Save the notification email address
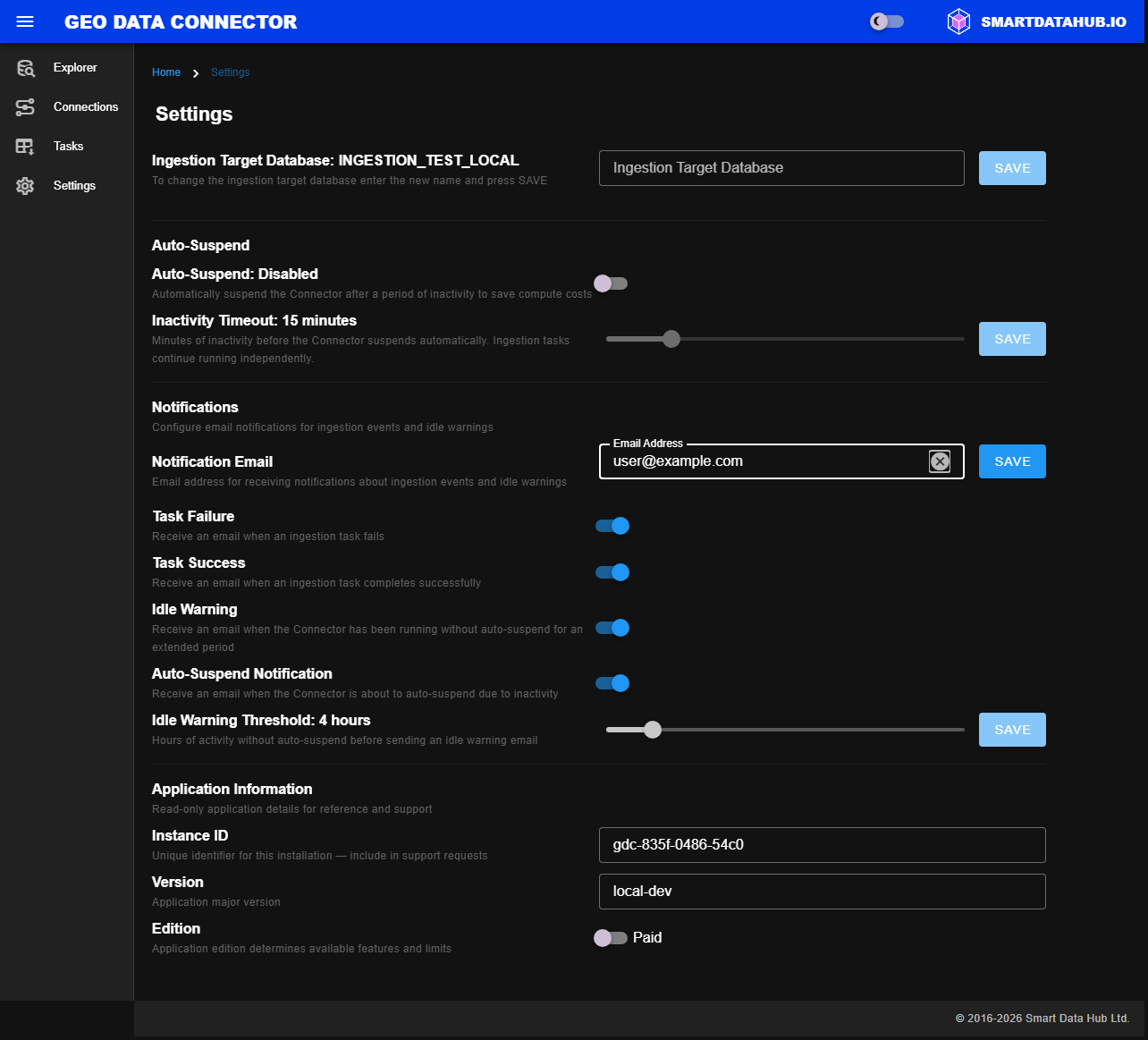1148x1040 pixels. pos(1012,461)
